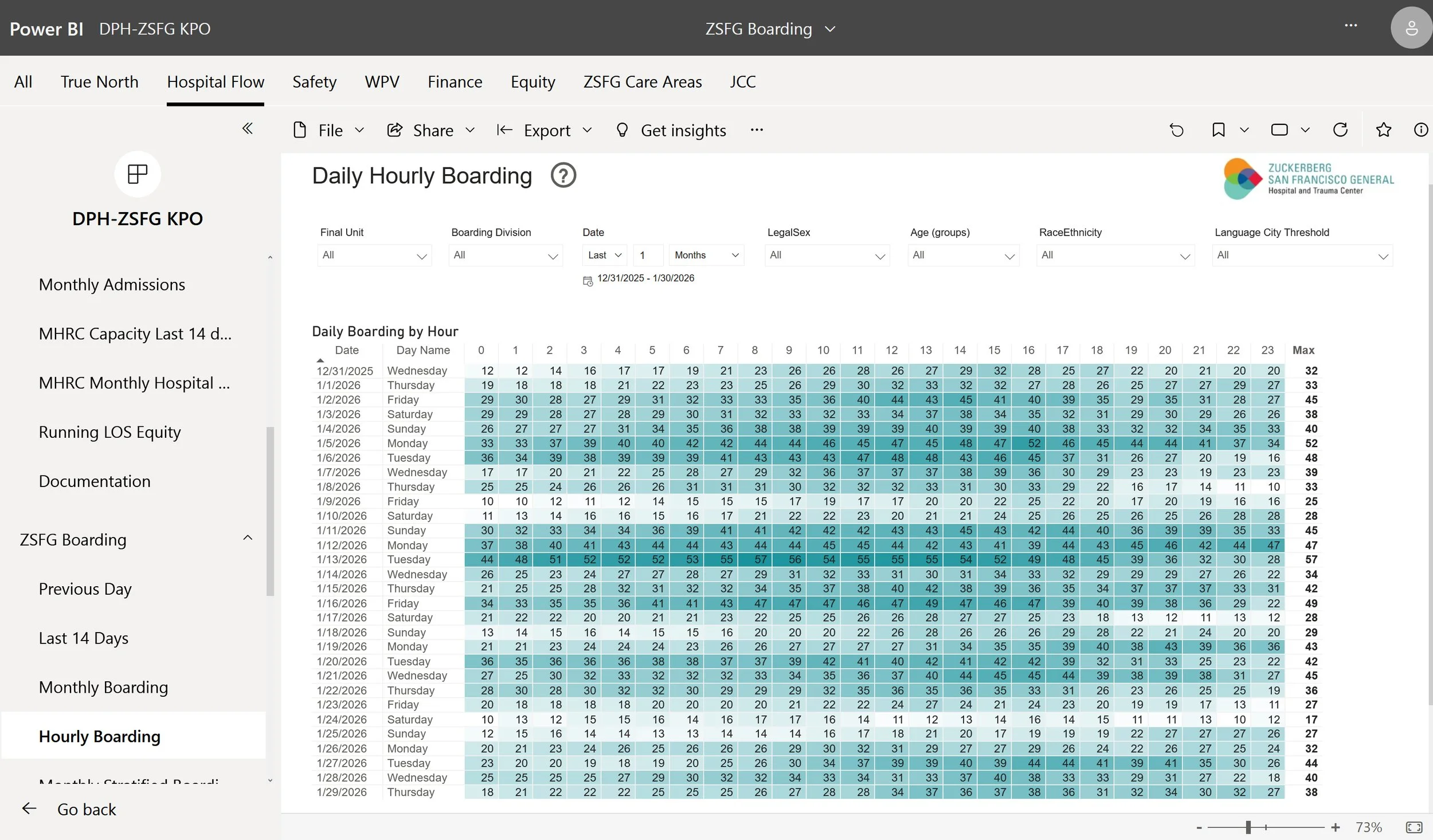Click the help question mark beside title
This screenshot has height=840, width=1433.
point(563,175)
